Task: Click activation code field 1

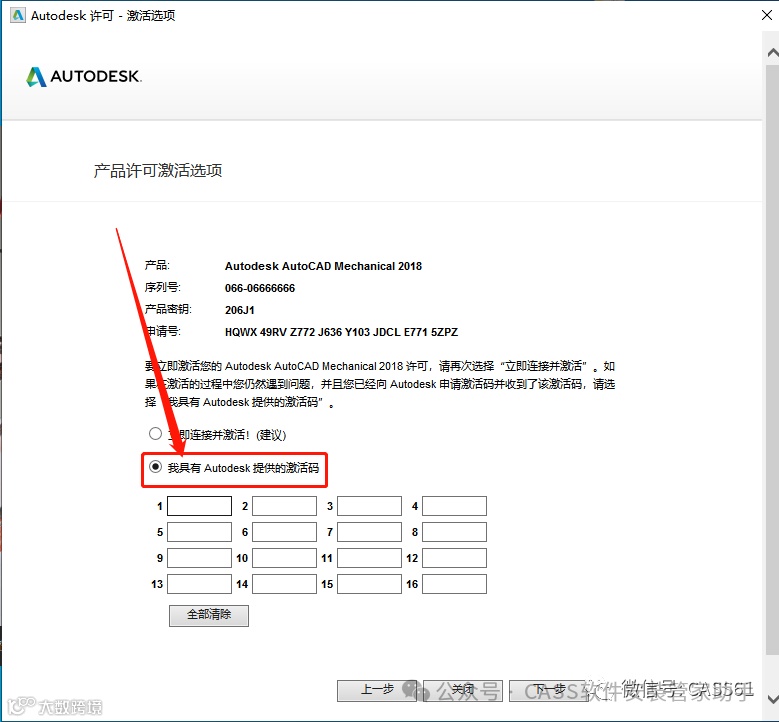Action: pos(199,506)
